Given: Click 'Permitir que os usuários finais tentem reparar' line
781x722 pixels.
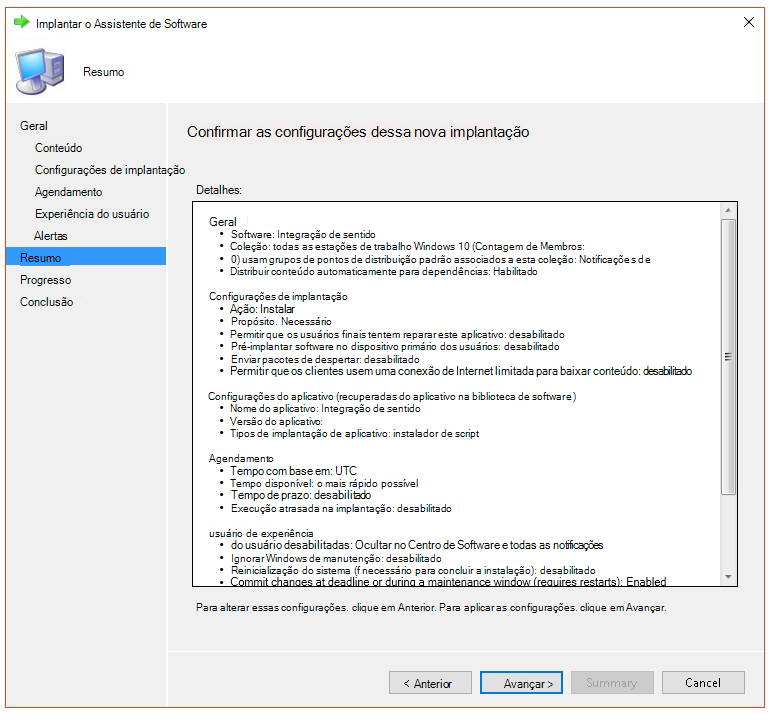Looking at the screenshot, I should [x=397, y=335].
